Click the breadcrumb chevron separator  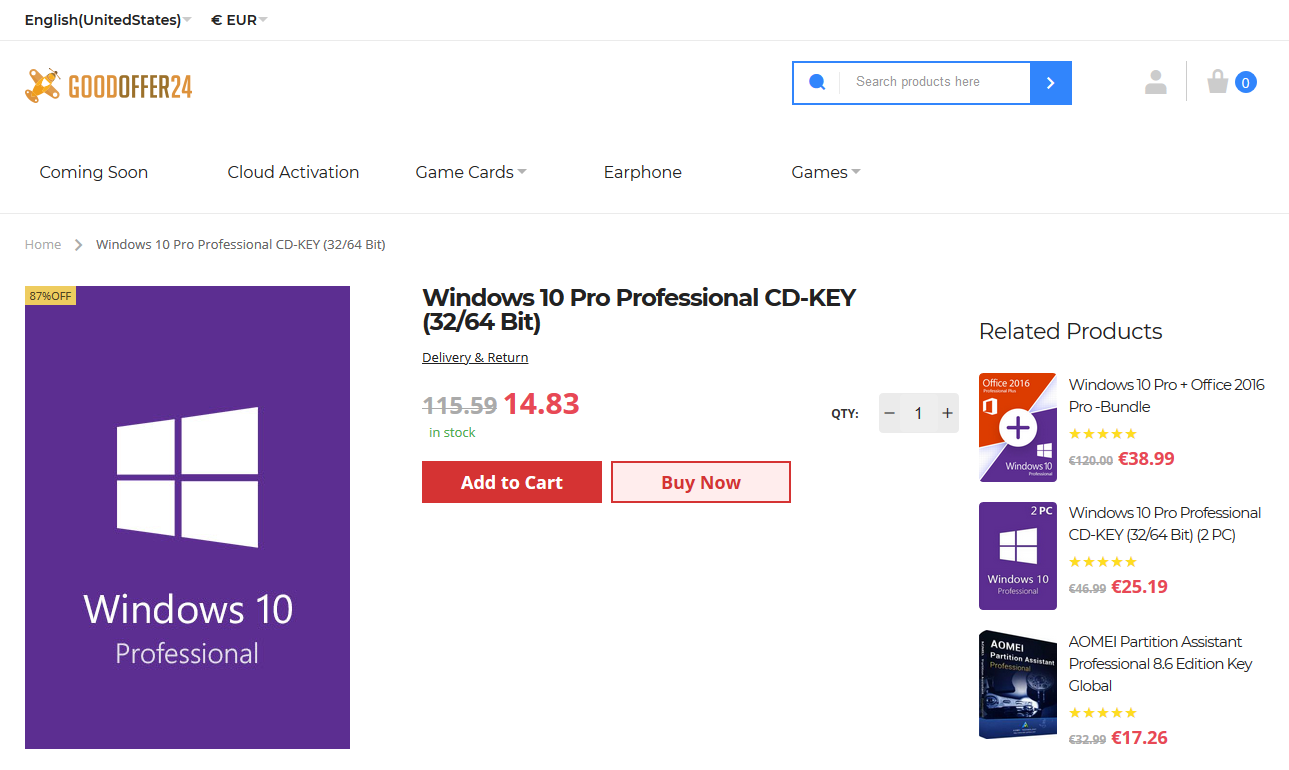click(79, 244)
